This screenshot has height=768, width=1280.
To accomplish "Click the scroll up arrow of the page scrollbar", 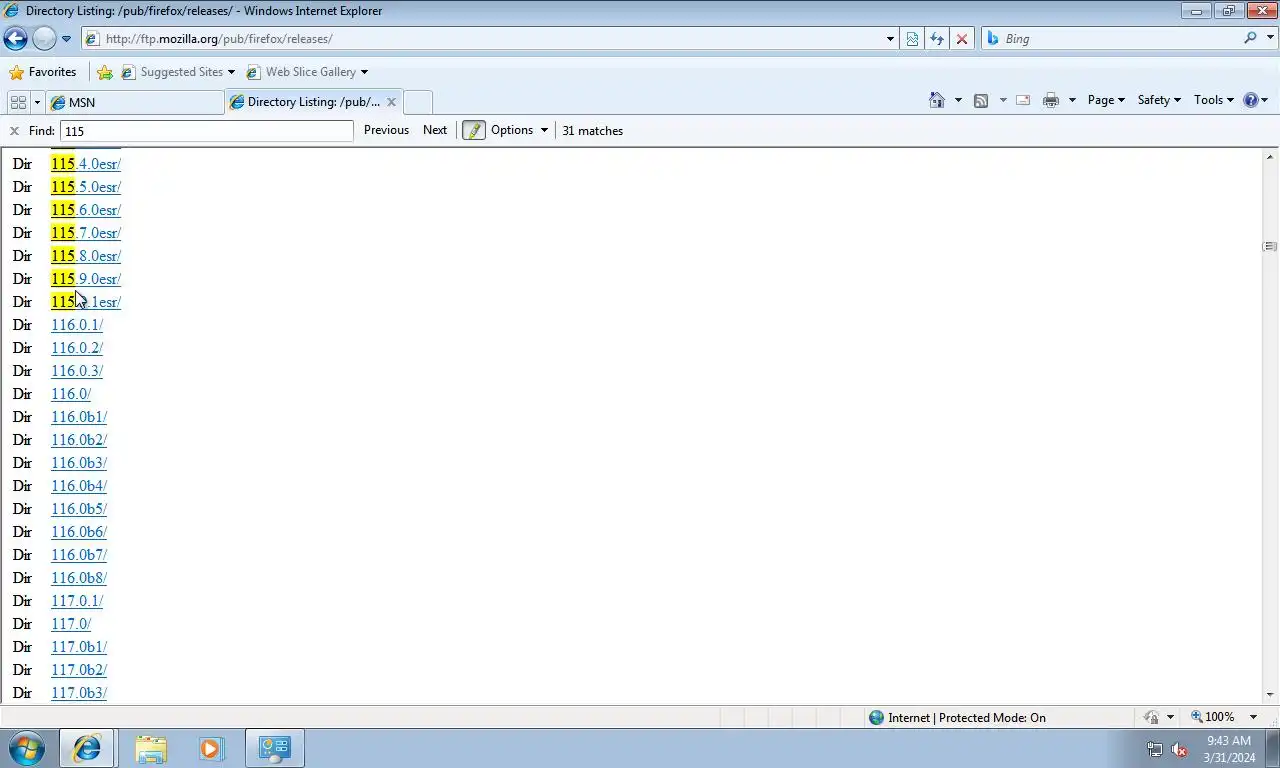I will pos(1270,157).
